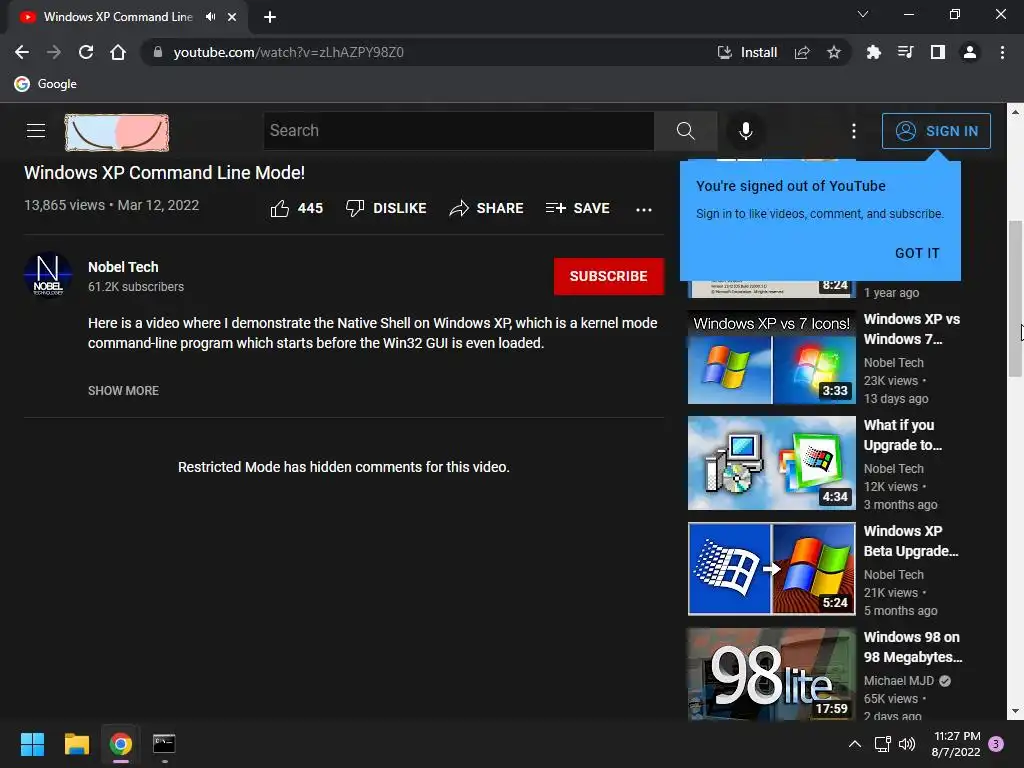The image size is (1024, 768).
Task: Open the volume tray icon
Action: tap(907, 744)
